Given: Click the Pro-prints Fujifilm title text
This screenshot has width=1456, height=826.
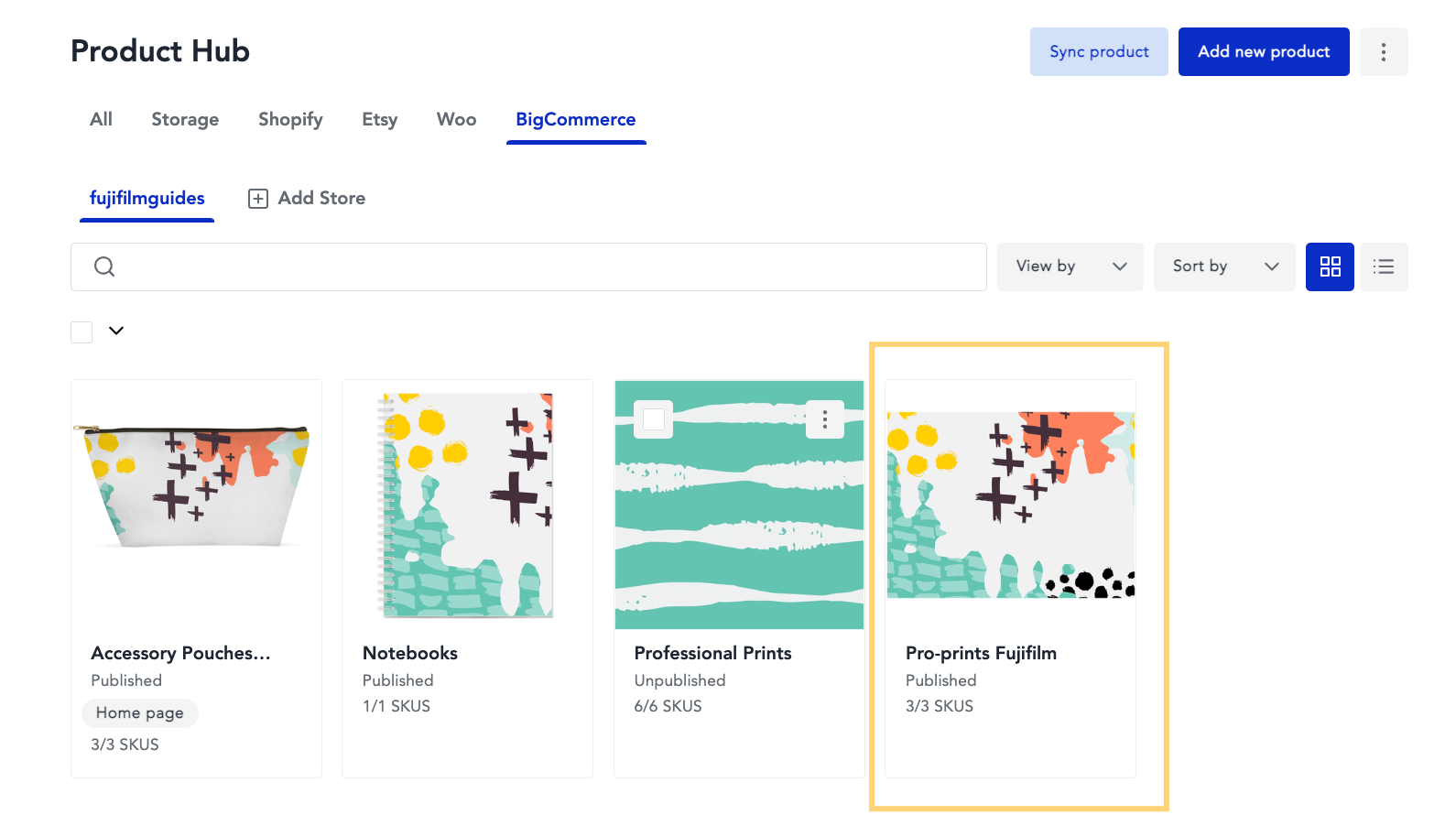Looking at the screenshot, I should tap(981, 653).
